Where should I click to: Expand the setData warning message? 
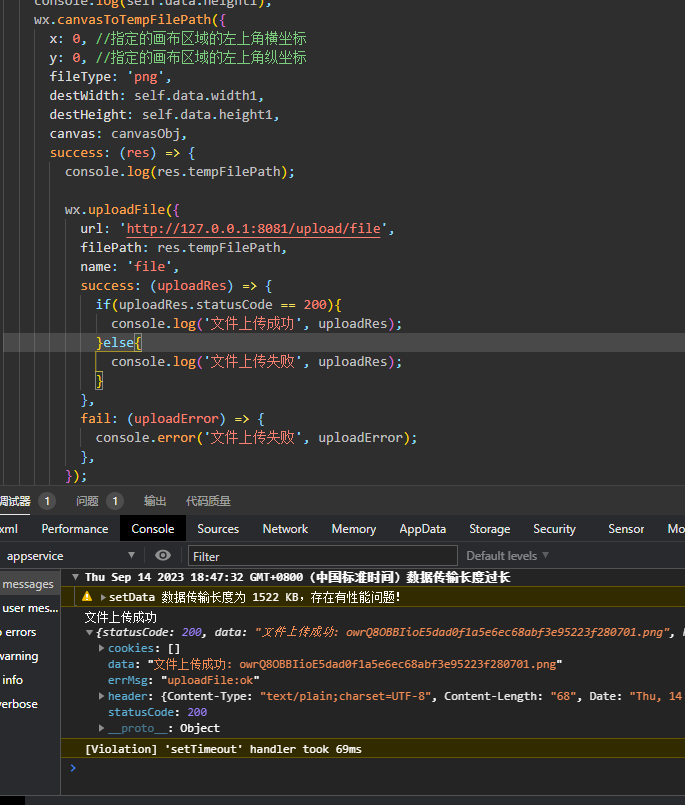[x=103, y=597]
